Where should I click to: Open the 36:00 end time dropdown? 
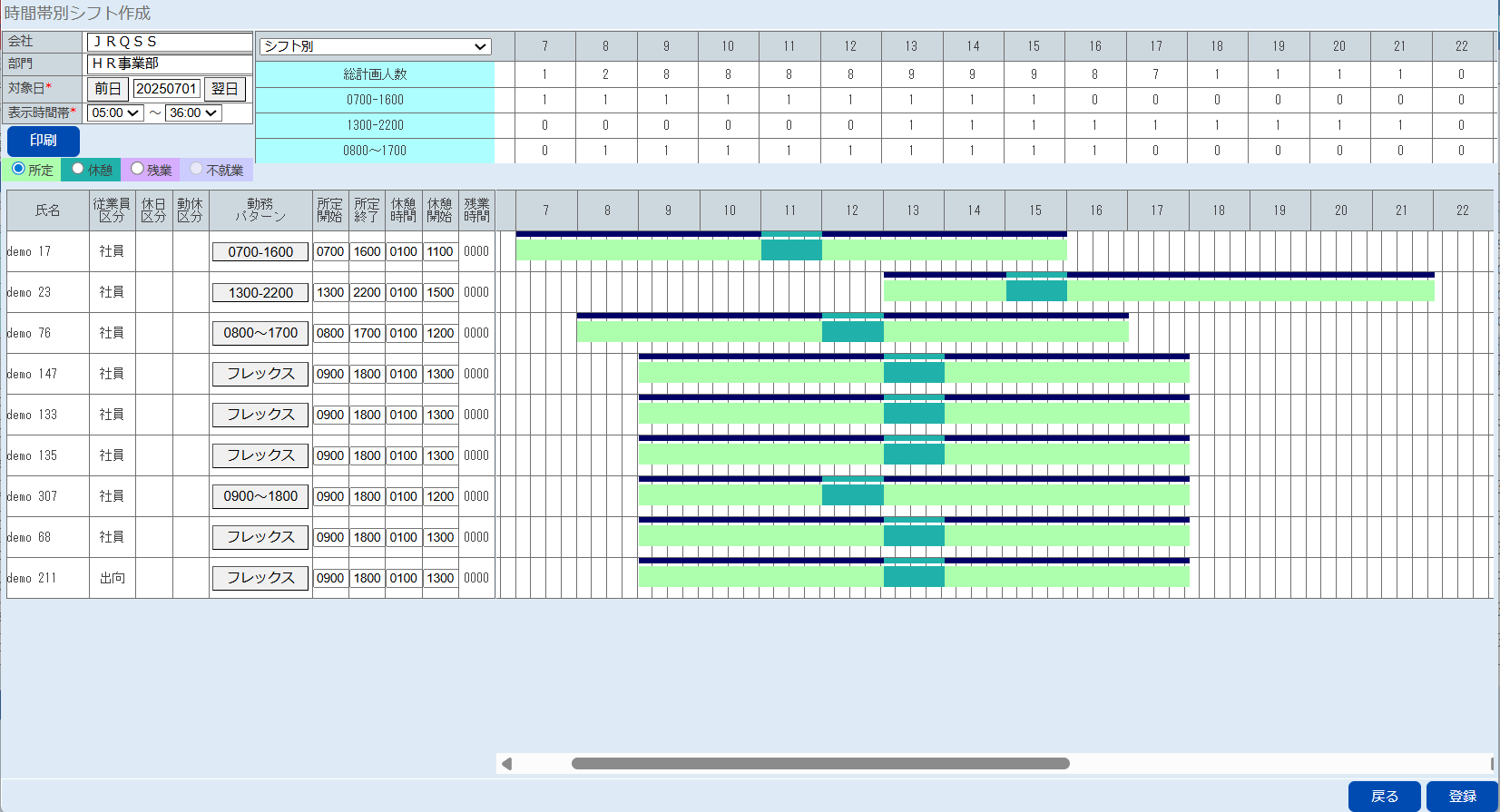pos(193,113)
